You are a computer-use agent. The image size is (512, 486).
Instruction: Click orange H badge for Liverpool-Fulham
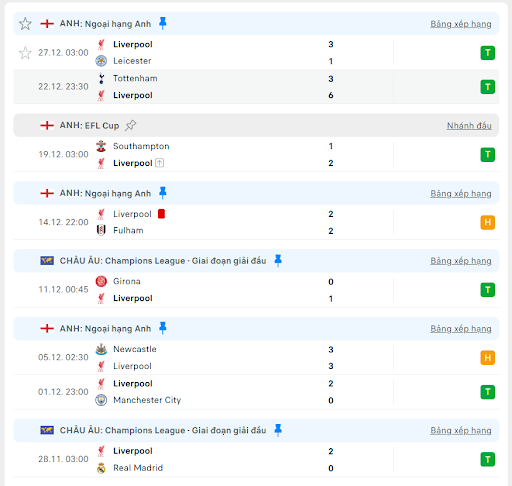click(x=487, y=222)
